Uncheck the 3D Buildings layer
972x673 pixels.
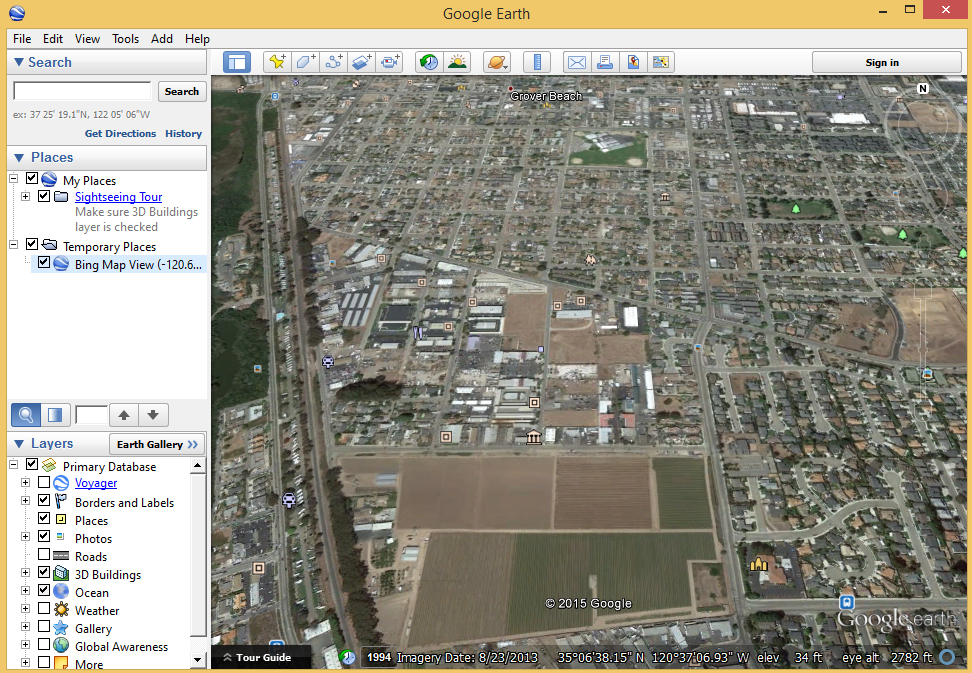click(44, 572)
